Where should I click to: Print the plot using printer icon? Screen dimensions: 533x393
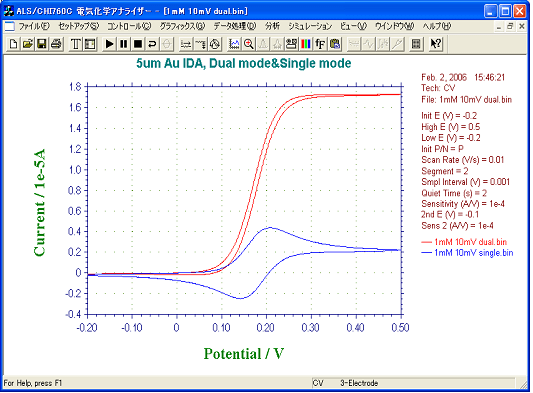(x=56, y=44)
